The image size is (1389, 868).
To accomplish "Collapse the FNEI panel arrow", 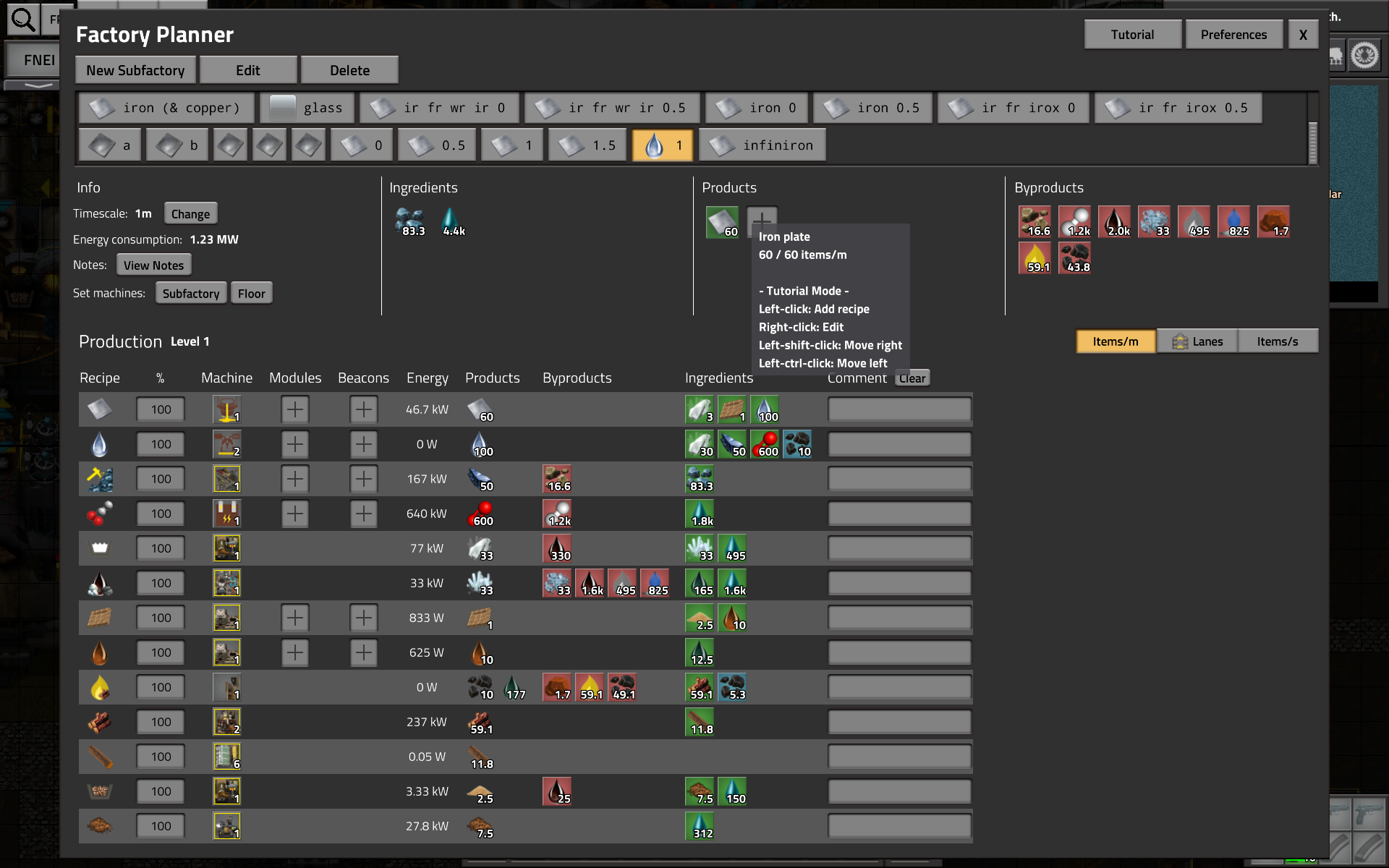I will [x=38, y=85].
